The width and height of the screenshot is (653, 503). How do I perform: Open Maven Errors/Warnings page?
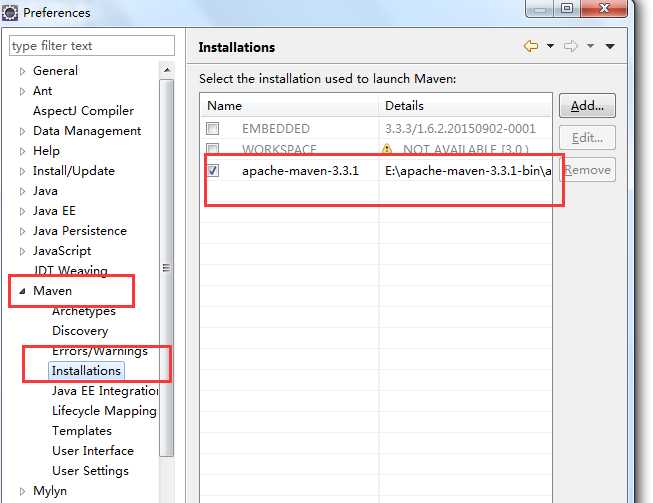pyautogui.click(x=100, y=351)
